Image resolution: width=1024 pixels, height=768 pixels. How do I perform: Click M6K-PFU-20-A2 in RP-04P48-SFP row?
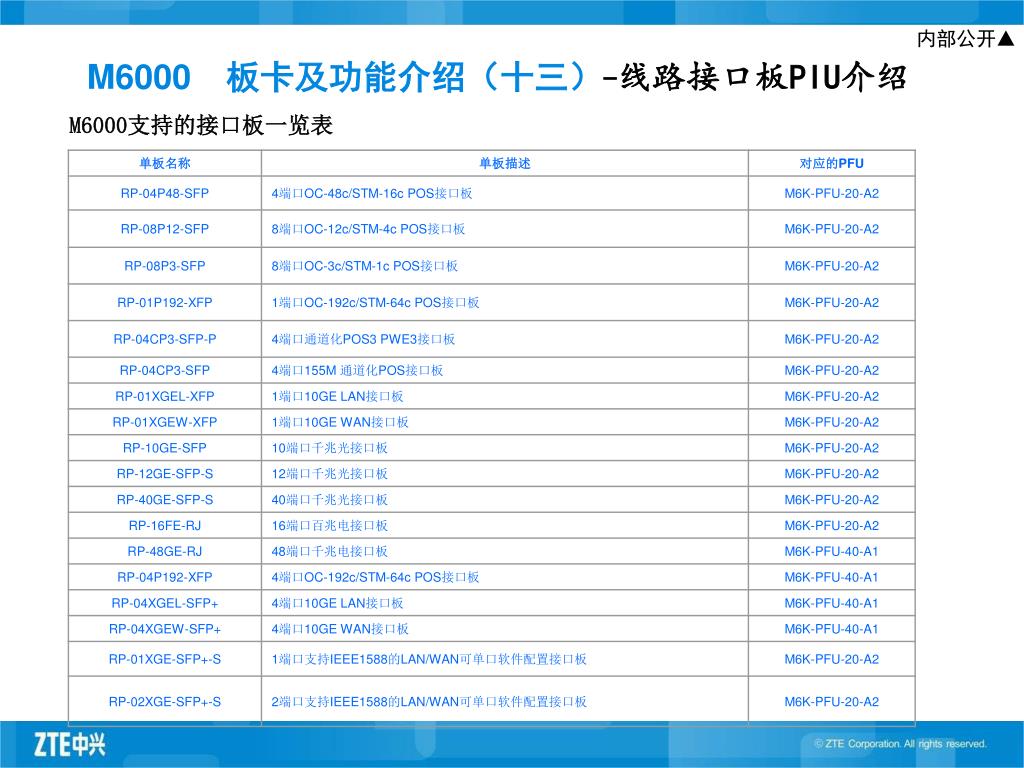pos(831,193)
